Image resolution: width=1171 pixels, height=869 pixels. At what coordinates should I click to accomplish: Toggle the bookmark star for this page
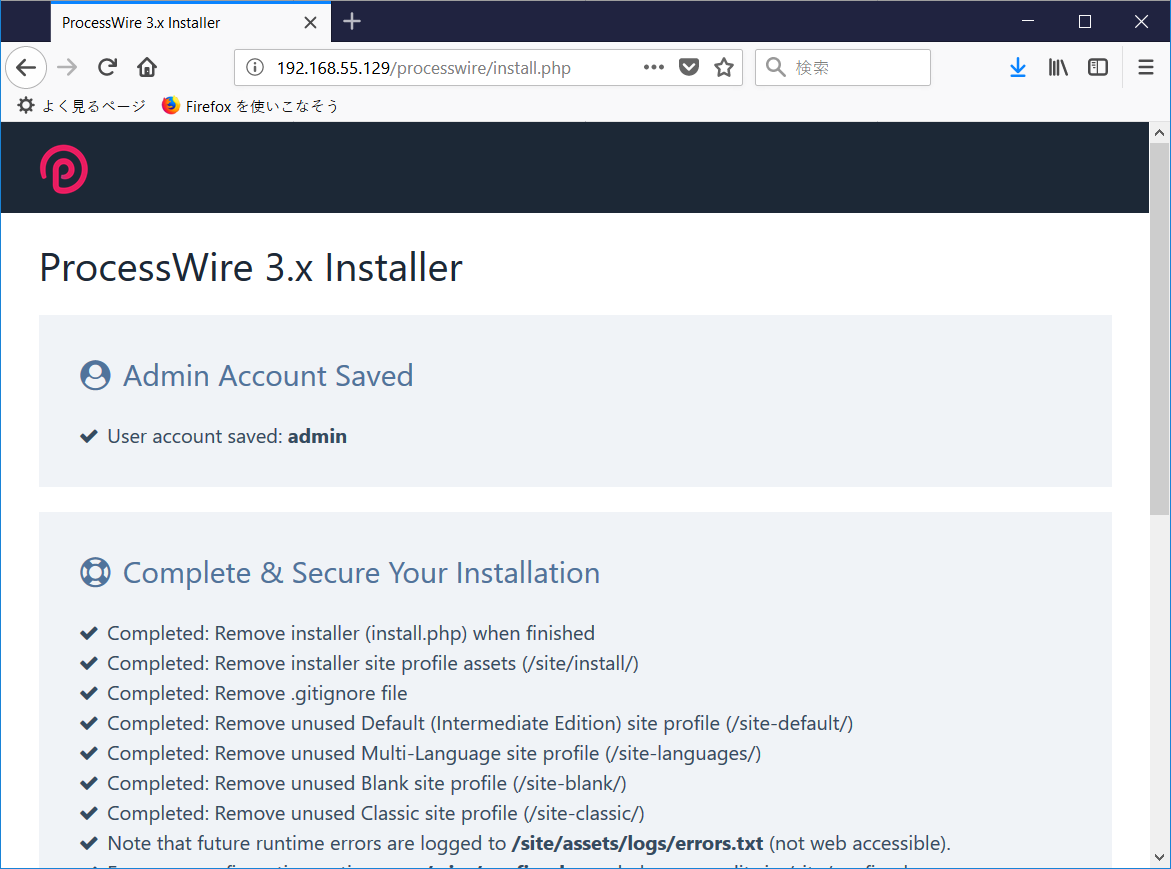(723, 67)
